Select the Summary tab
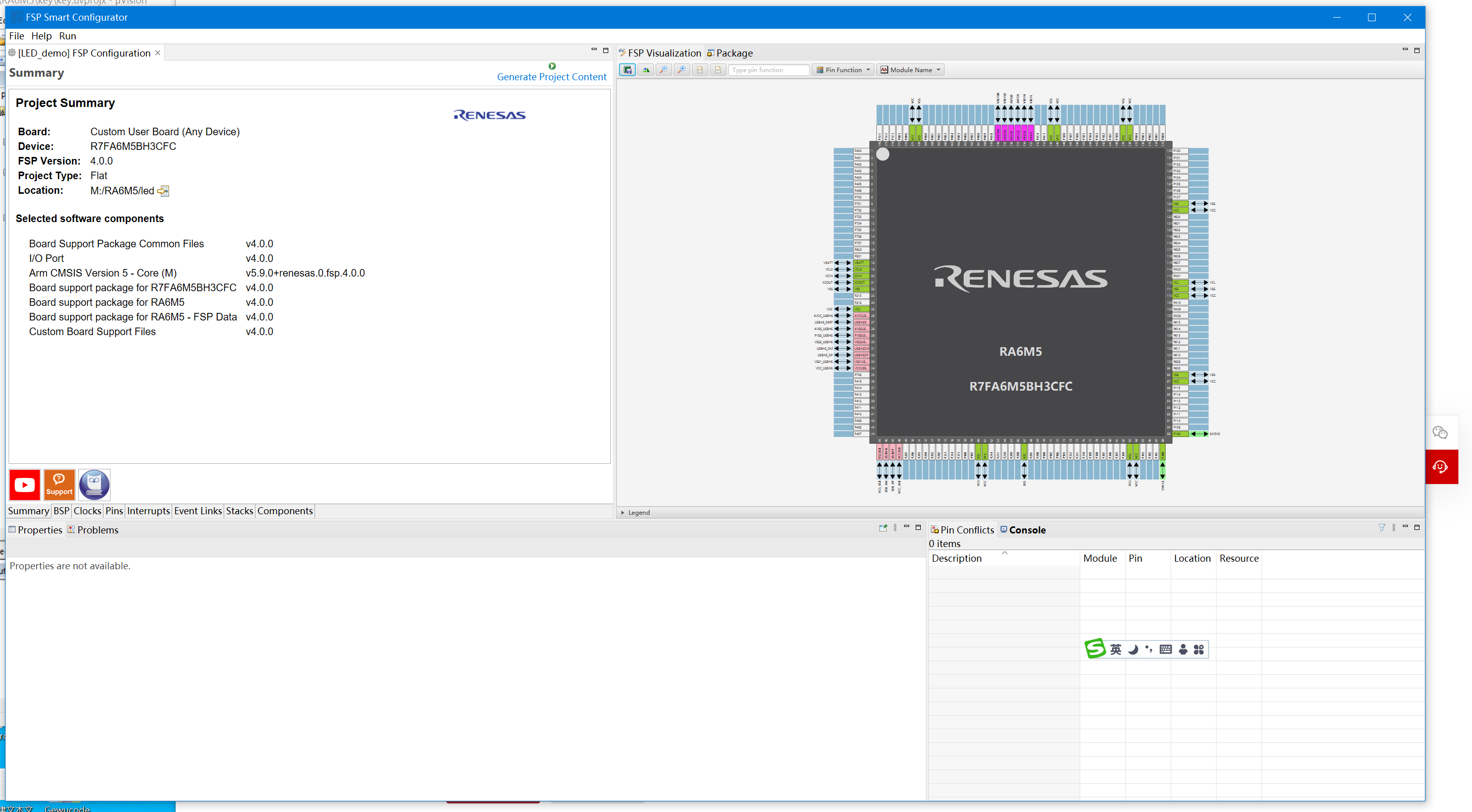The width and height of the screenshot is (1472, 812). click(x=29, y=511)
